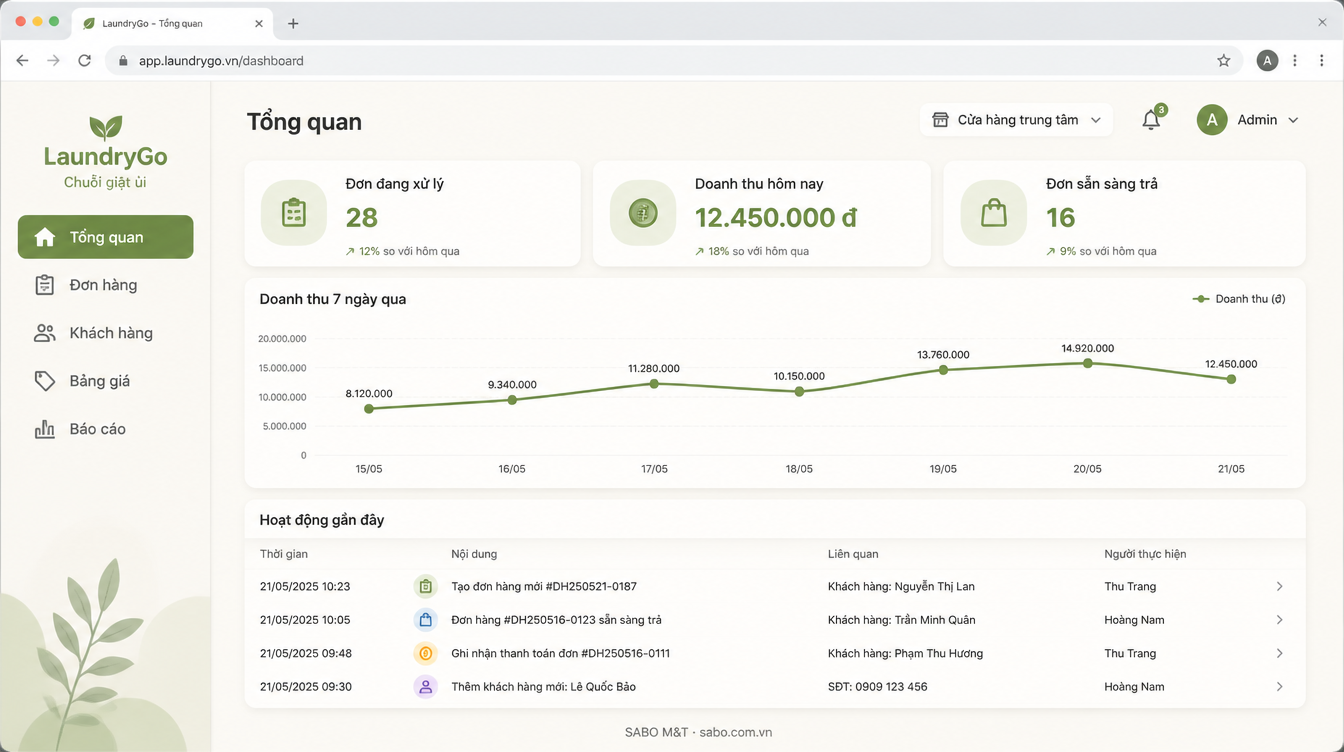
Task: Open Đơn hàng #DH250516-0123 sẵn sàng trả
Action: [x=556, y=620]
